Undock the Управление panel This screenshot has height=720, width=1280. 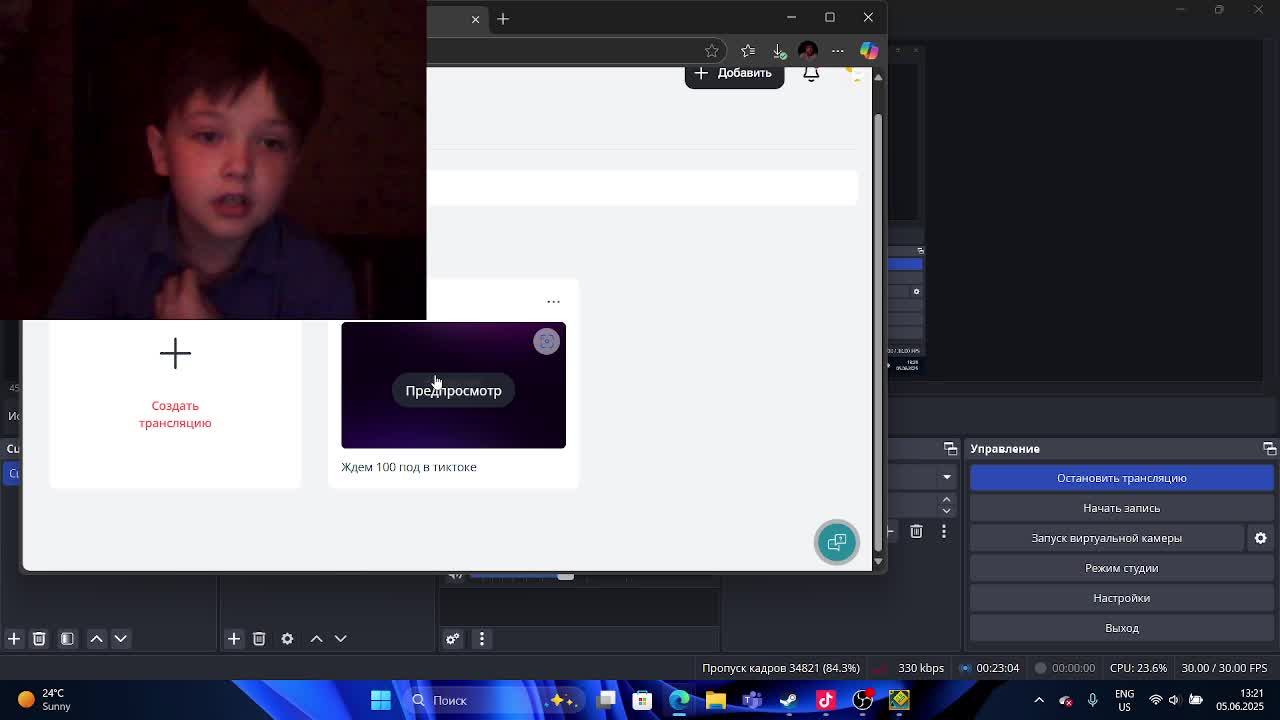tap(1269, 449)
